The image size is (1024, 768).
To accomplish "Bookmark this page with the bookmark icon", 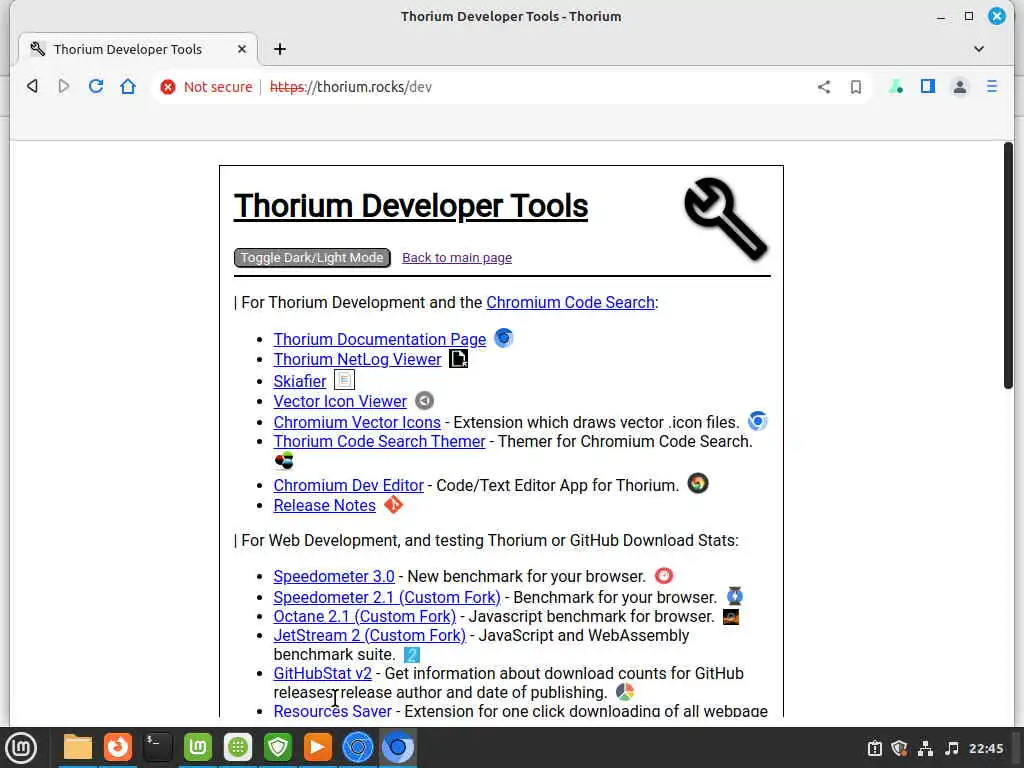I will pyautogui.click(x=856, y=87).
